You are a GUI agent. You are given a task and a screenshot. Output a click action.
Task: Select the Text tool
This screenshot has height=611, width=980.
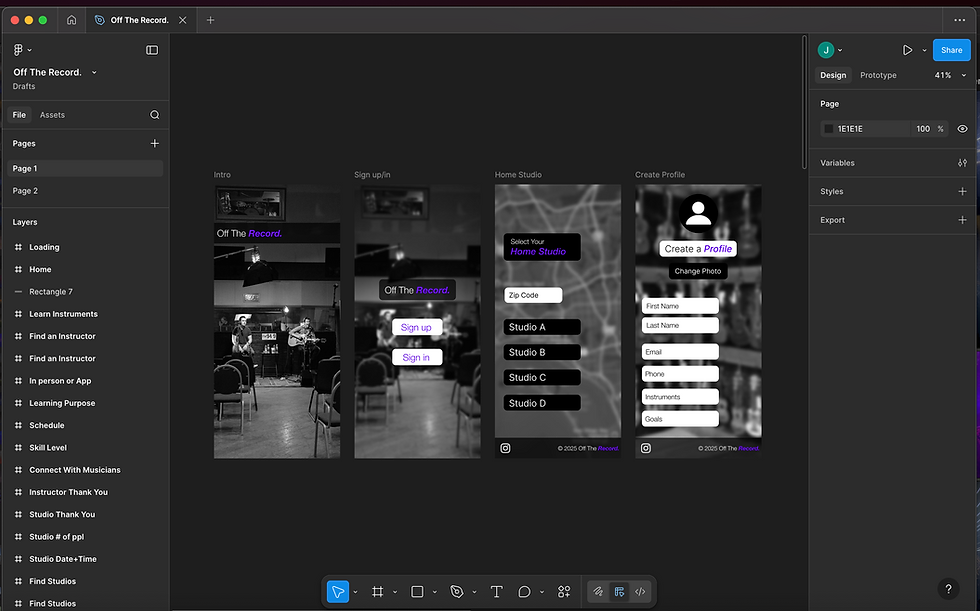pos(495,591)
